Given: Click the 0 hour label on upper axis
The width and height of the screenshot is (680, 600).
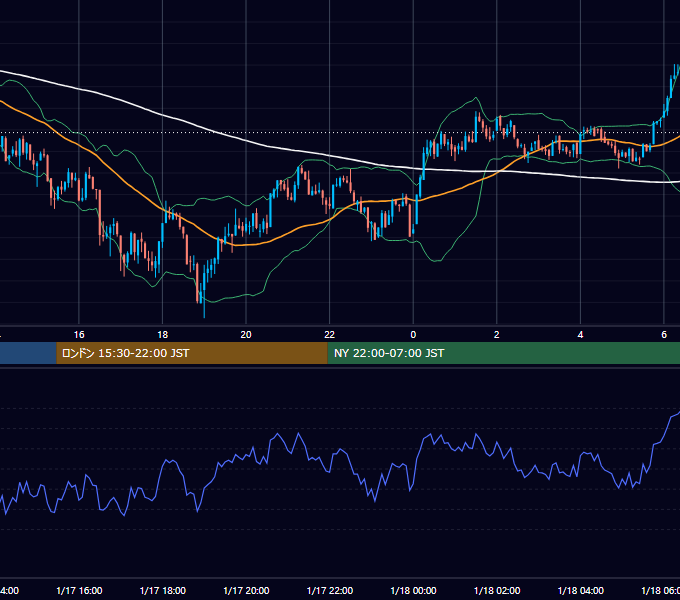Looking at the screenshot, I should (x=413, y=335).
